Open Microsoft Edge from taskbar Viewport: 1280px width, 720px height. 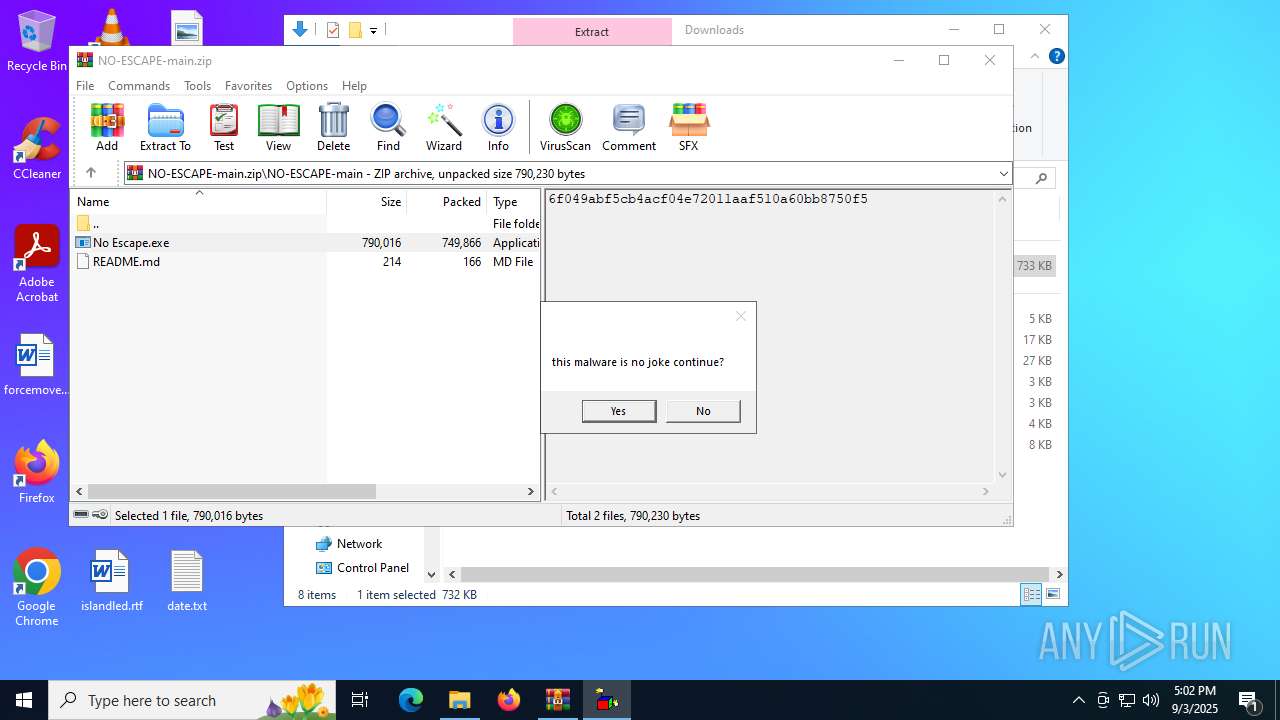(411, 700)
